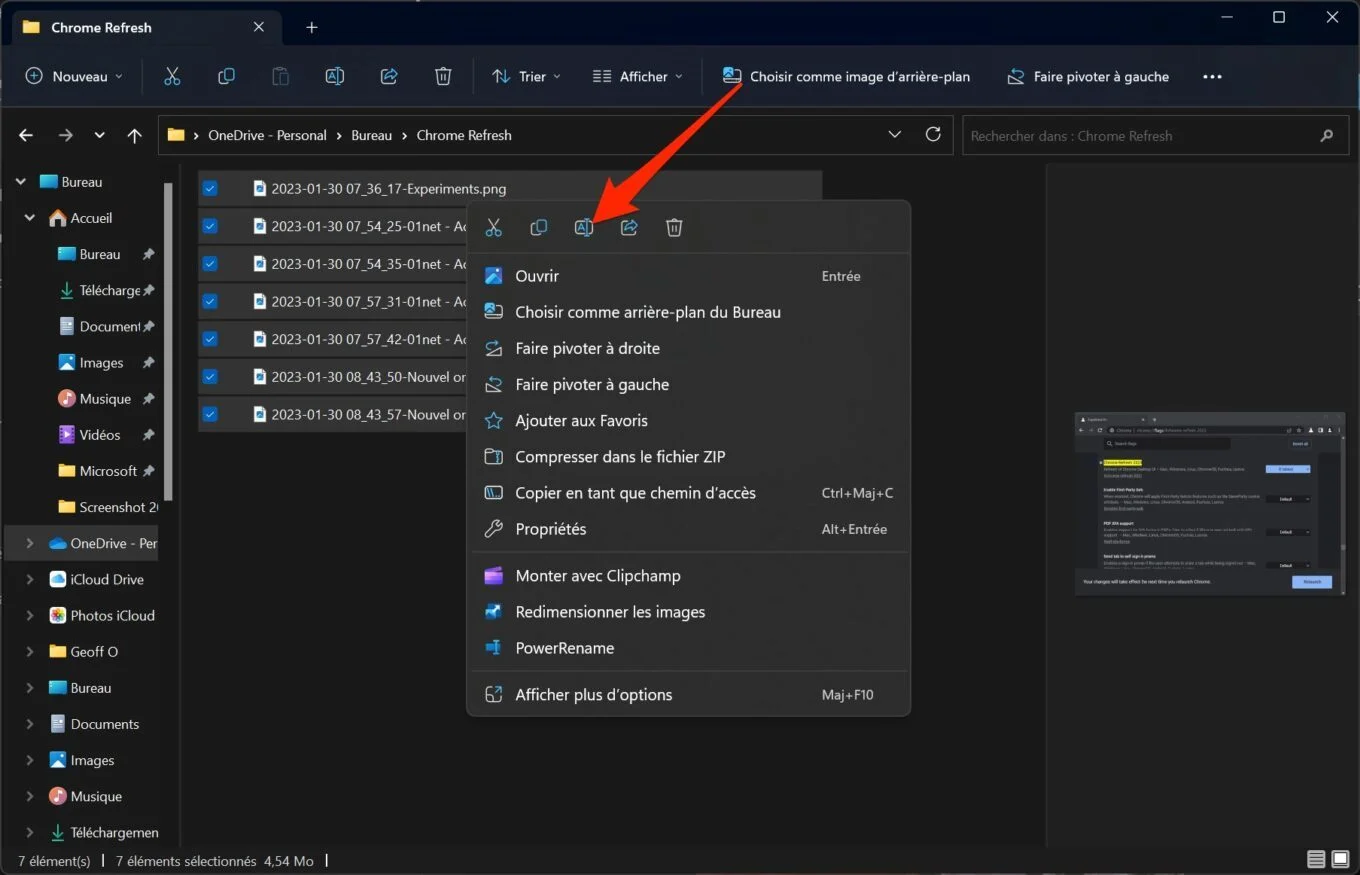Click Faire pivoter à gauche in the toolbar
This screenshot has height=875, width=1360.
click(x=1087, y=76)
